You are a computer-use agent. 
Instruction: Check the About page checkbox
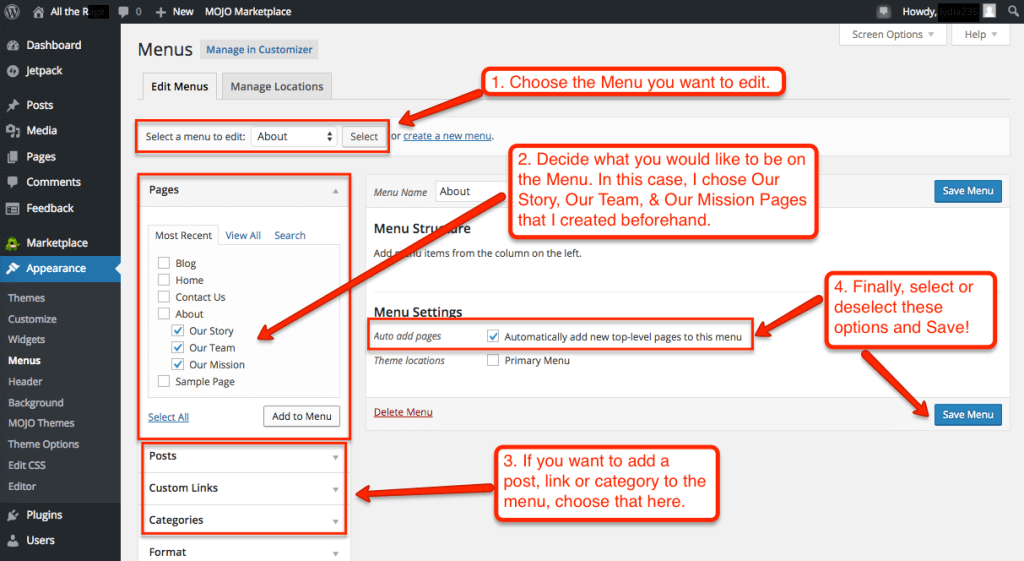pos(164,314)
